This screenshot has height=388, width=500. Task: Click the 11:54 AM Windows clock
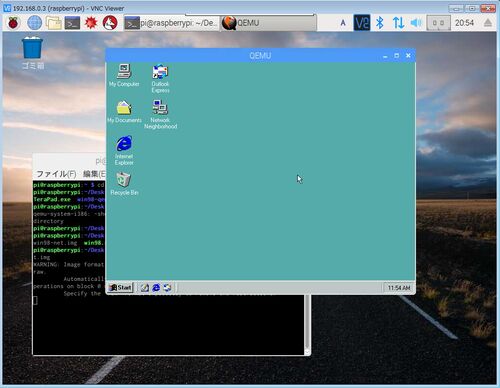(x=399, y=288)
